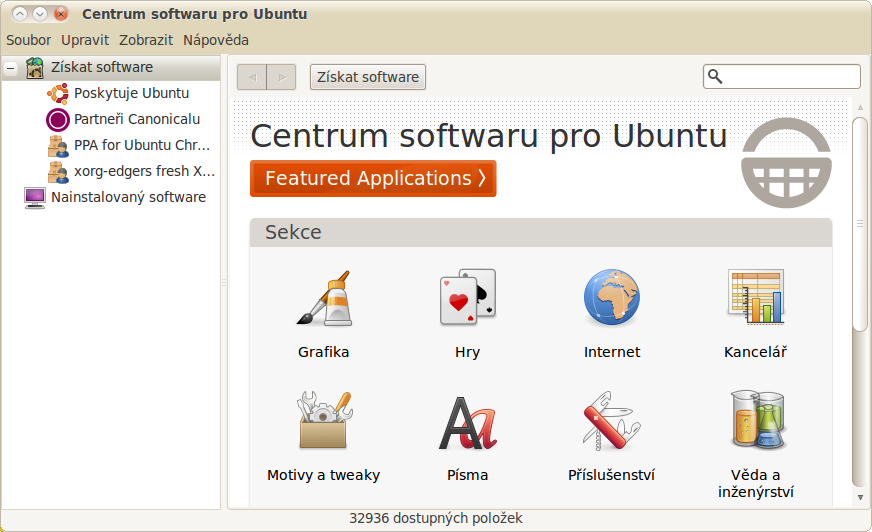Click the scrollbar down arrow
This screenshot has width=872, height=532.
click(x=860, y=498)
